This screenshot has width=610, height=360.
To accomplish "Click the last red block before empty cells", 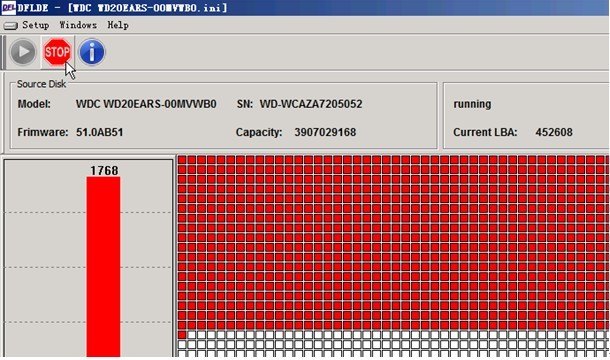I will pyautogui.click(x=182, y=335).
